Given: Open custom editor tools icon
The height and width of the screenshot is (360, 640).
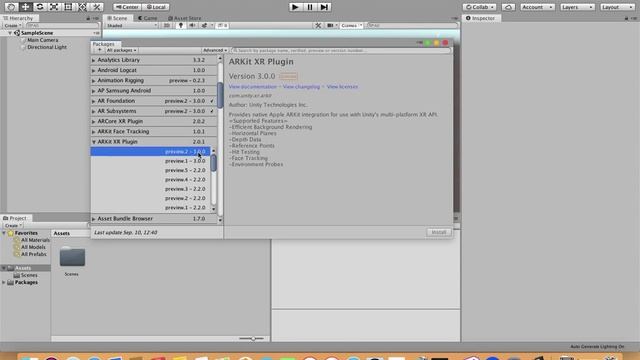Looking at the screenshot, I should click(x=97, y=7).
